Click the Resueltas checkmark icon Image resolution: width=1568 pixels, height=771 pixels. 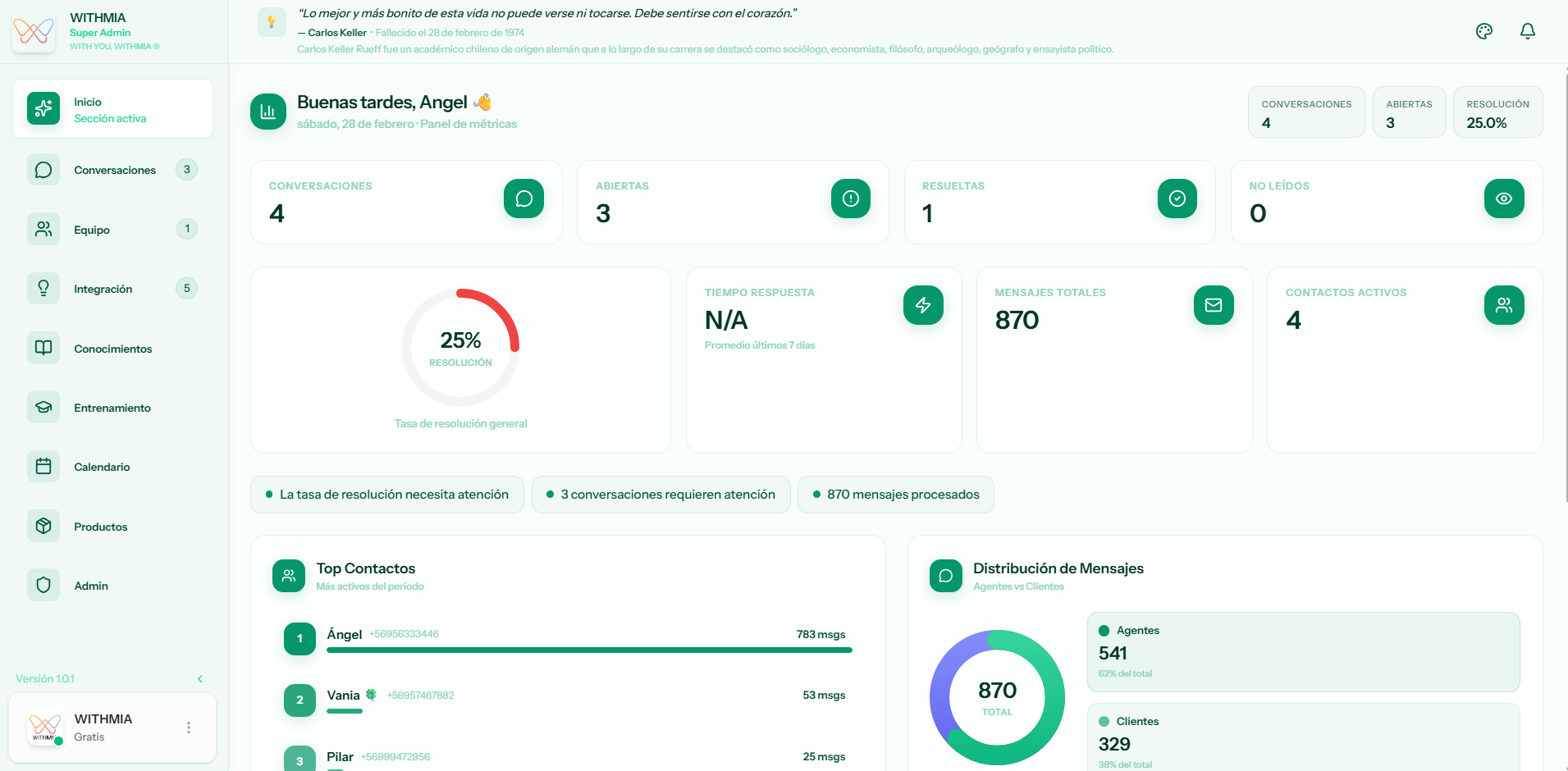pos(1177,198)
